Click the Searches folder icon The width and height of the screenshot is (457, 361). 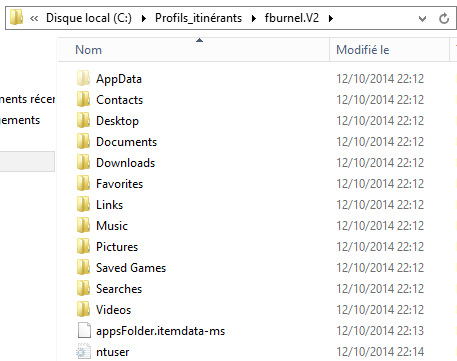tap(83, 289)
